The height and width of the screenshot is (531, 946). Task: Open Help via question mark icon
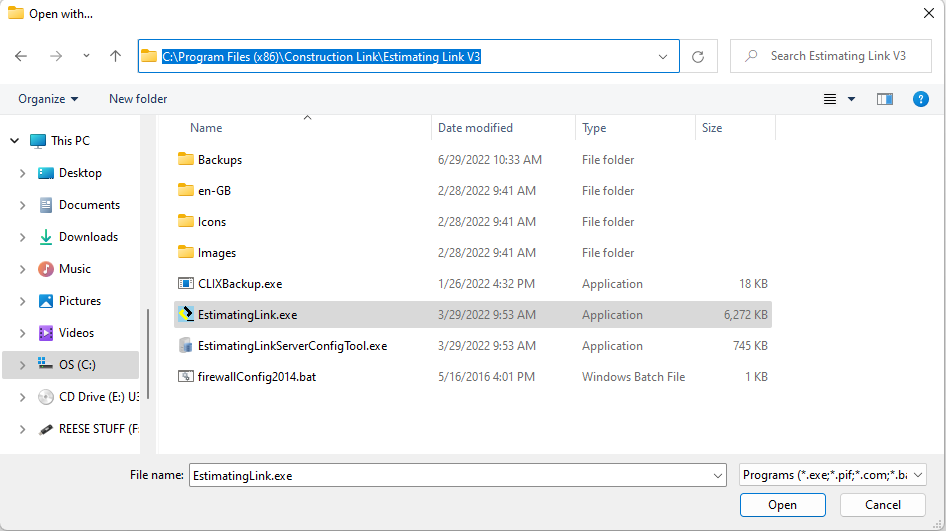point(921,99)
